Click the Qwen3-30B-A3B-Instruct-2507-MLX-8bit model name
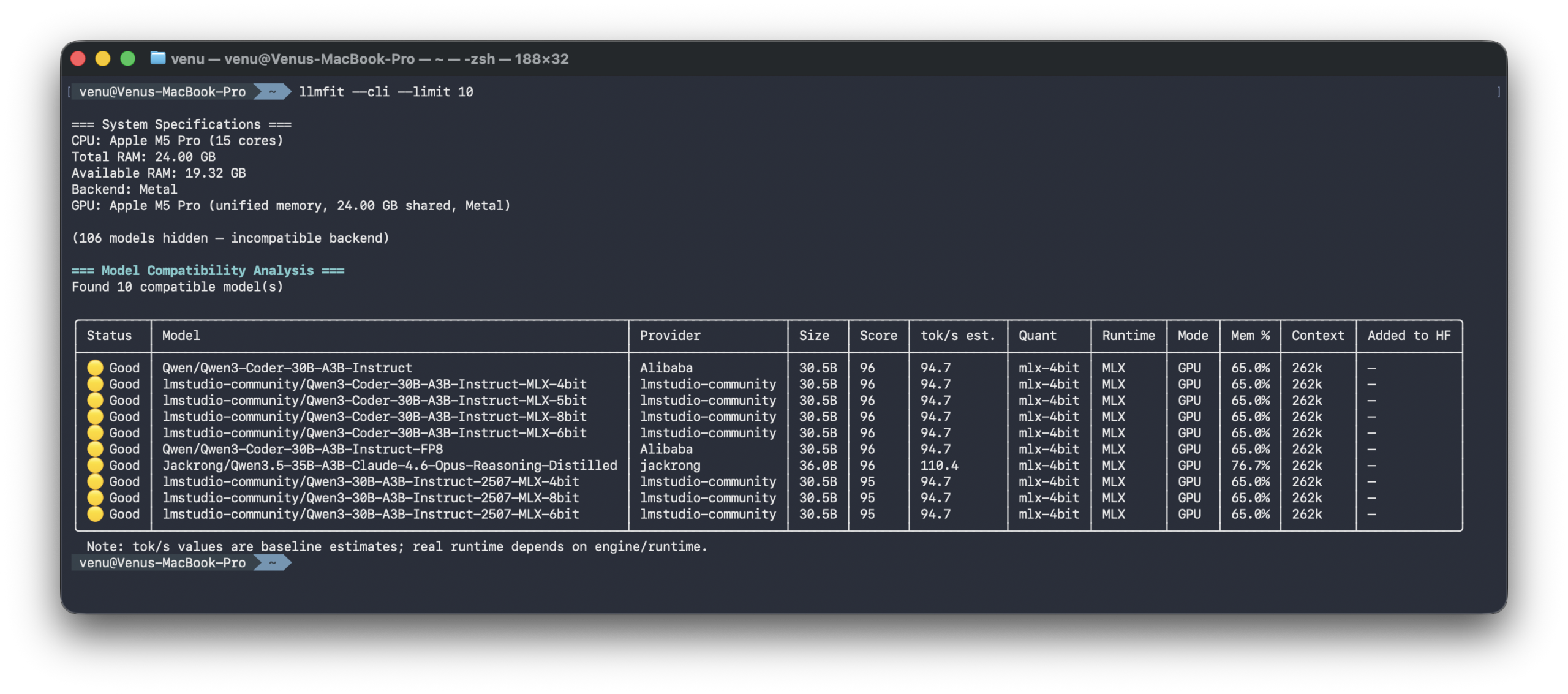The height and width of the screenshot is (694, 1568). tap(371, 498)
